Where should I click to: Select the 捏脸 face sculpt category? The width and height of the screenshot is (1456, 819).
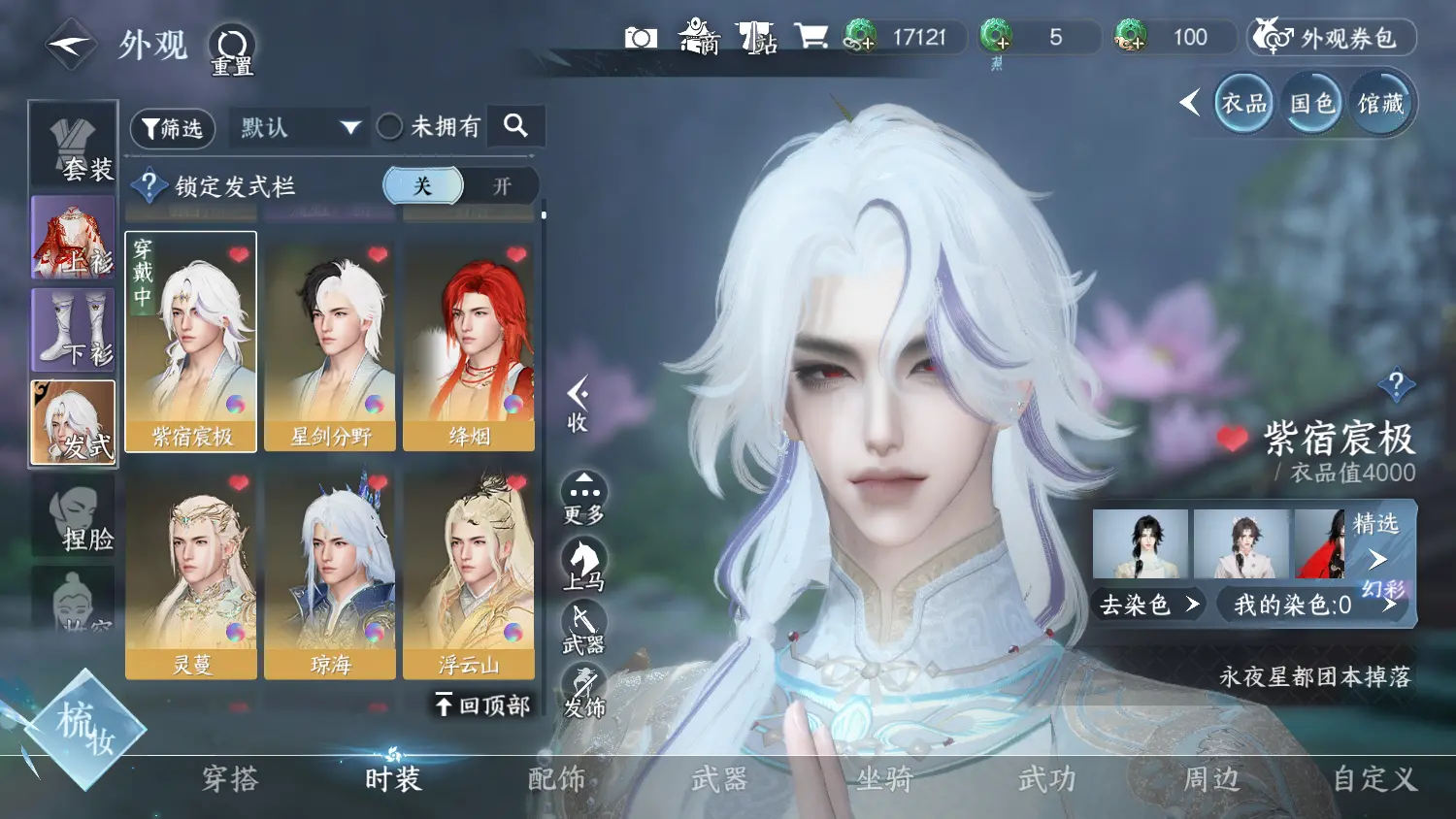point(74,514)
